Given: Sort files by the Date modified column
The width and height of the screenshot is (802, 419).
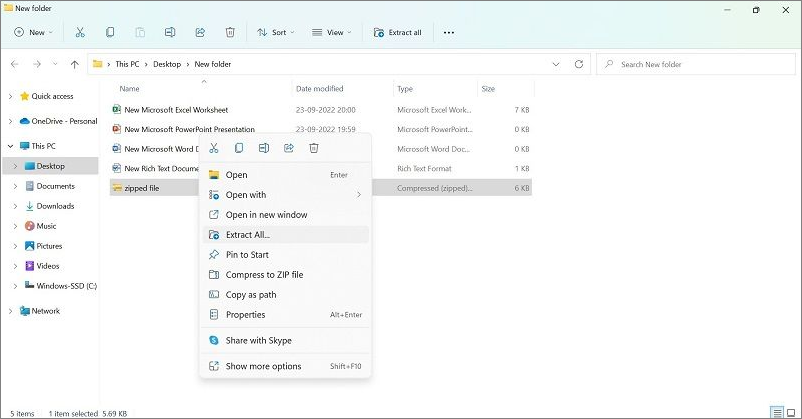Looking at the screenshot, I should [x=320, y=89].
